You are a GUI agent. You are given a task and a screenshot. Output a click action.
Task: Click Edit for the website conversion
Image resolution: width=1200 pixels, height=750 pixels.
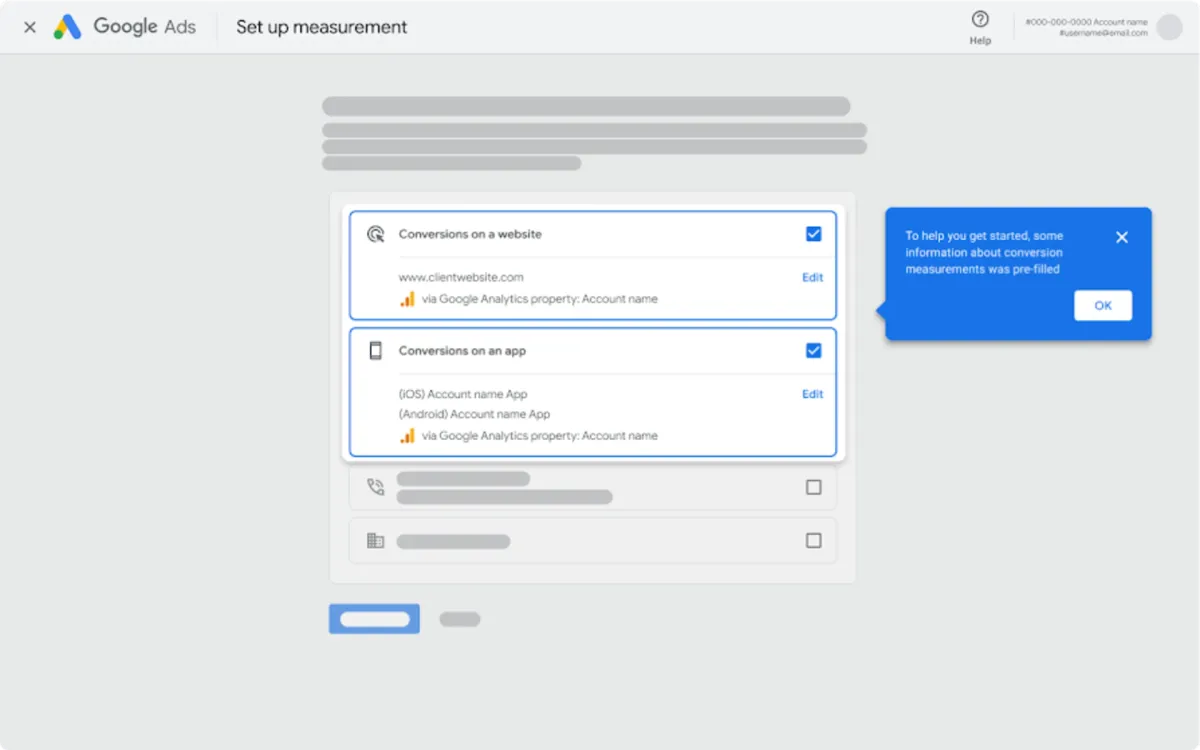point(812,277)
